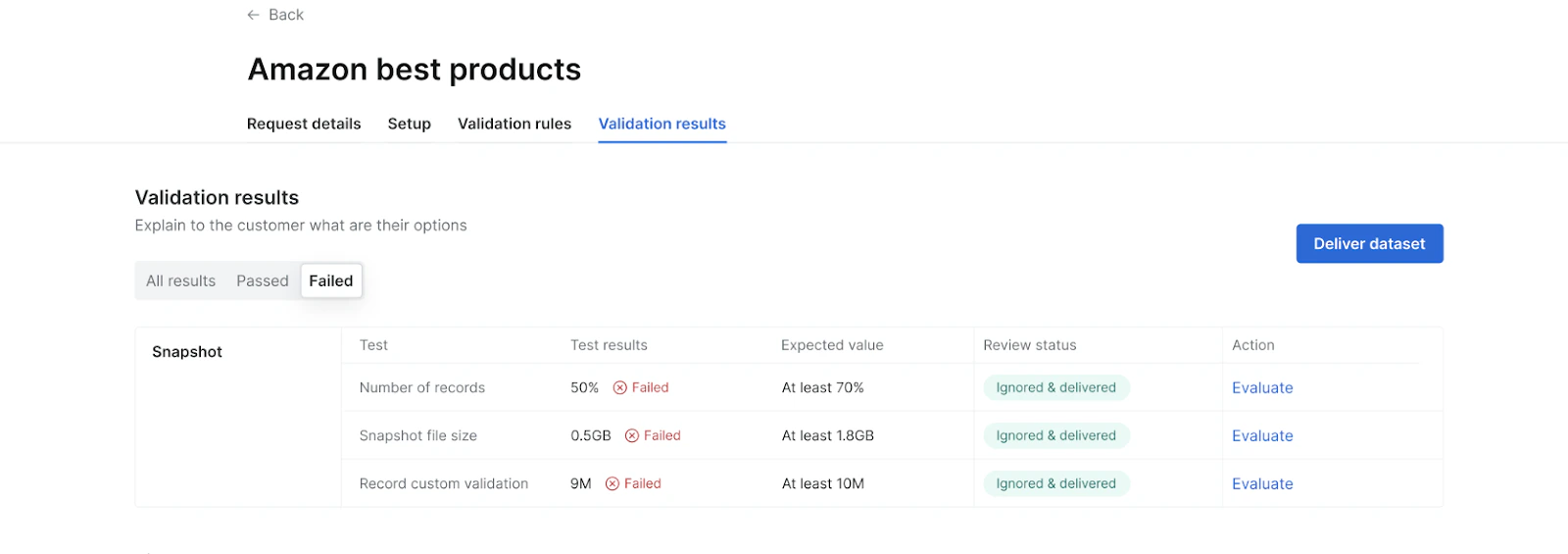This screenshot has width=1568, height=554.
Task: Click the Amazon best products page title
Action: click(415, 70)
